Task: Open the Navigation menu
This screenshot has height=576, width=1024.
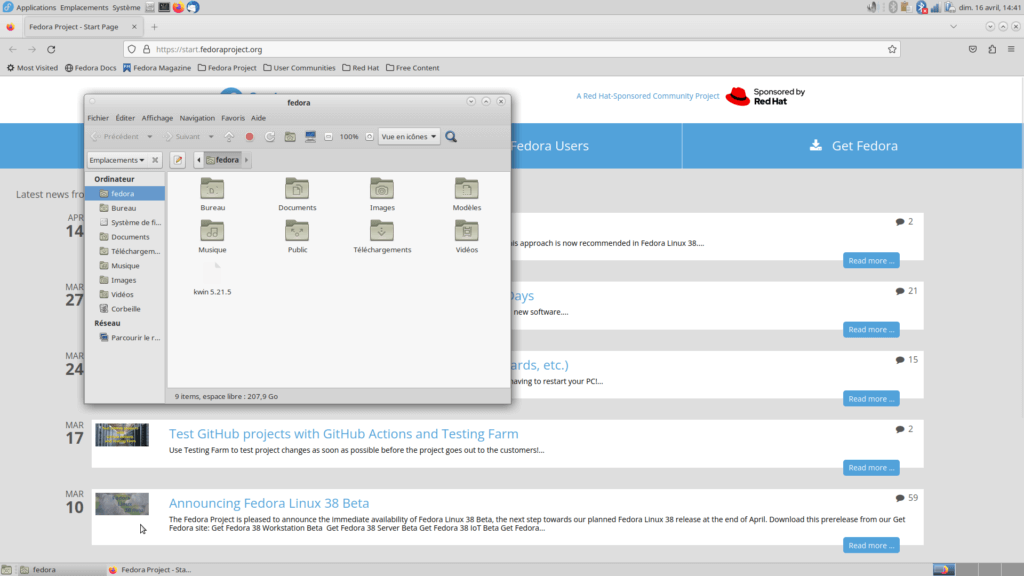Action: point(197,118)
